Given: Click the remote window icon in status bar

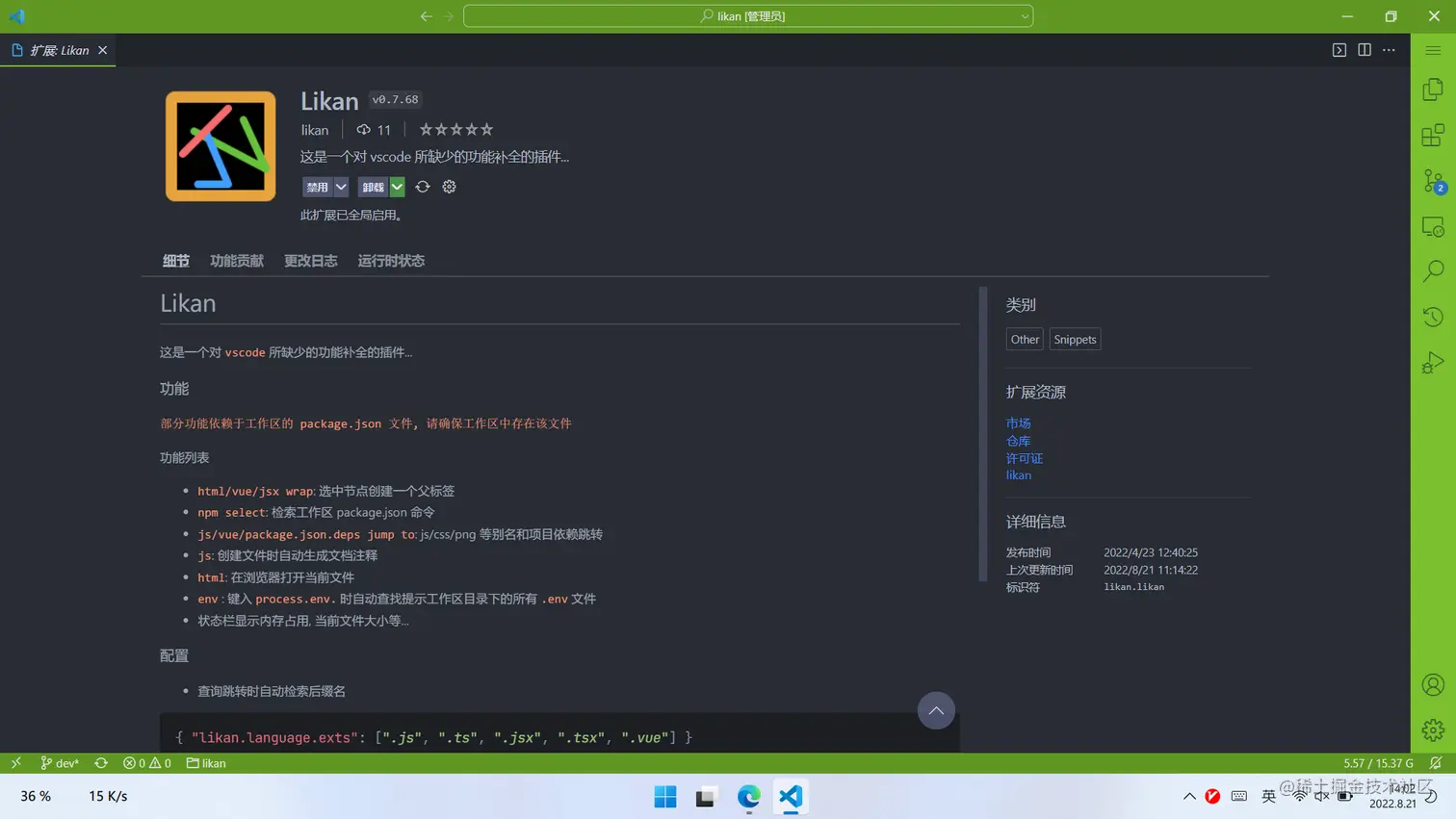Looking at the screenshot, I should (x=15, y=763).
